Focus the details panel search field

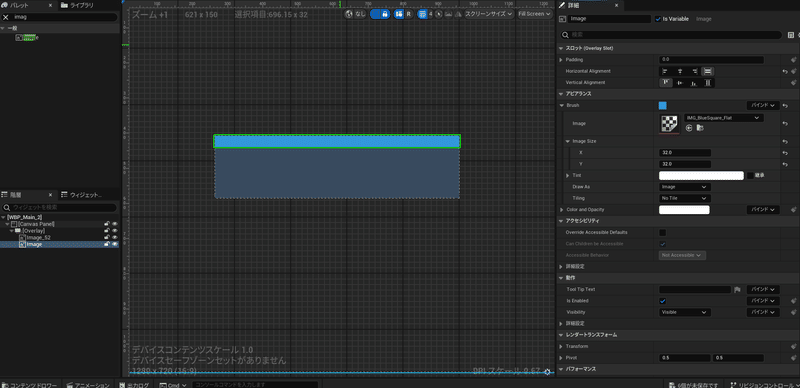tap(671, 35)
